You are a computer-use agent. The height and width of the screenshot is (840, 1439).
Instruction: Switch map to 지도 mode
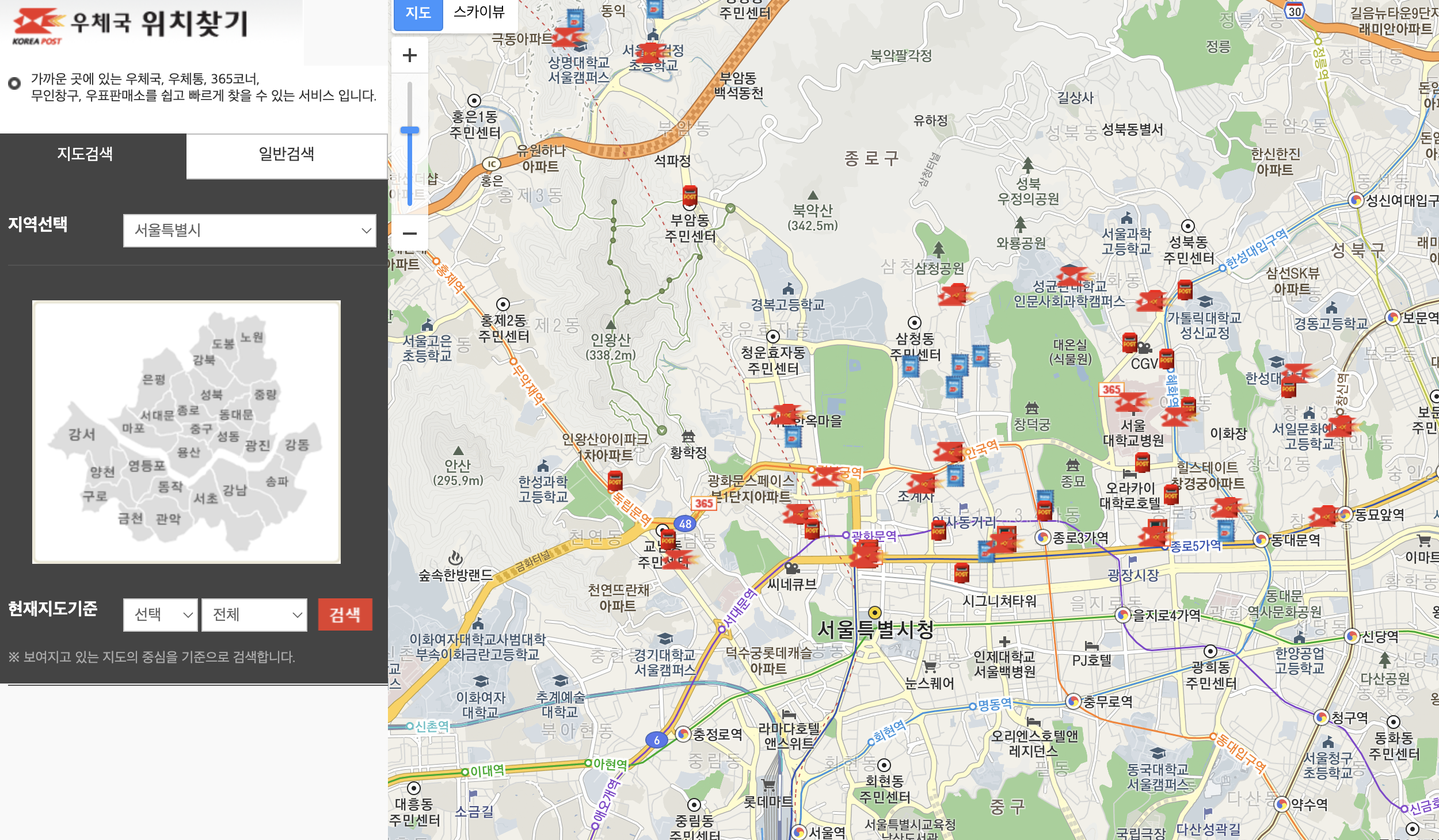pos(418,13)
